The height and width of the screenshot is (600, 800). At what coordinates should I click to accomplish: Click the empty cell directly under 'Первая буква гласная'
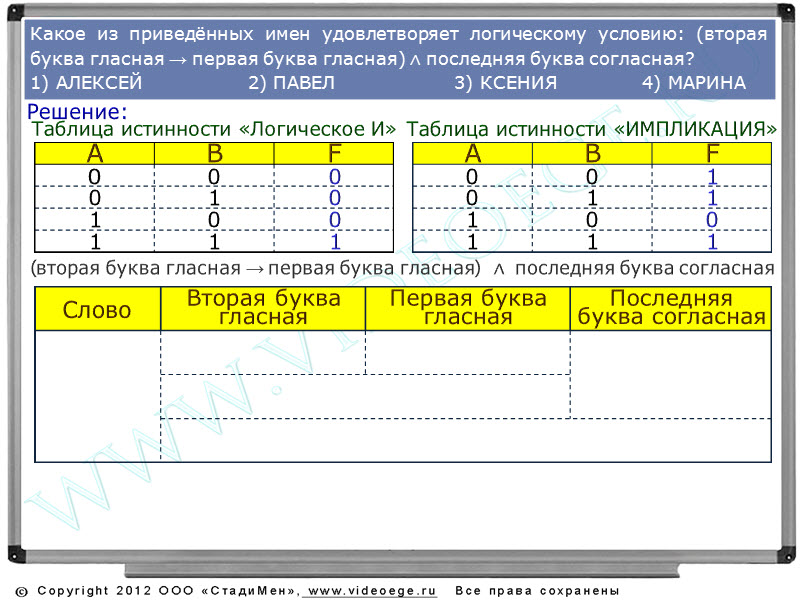point(468,353)
